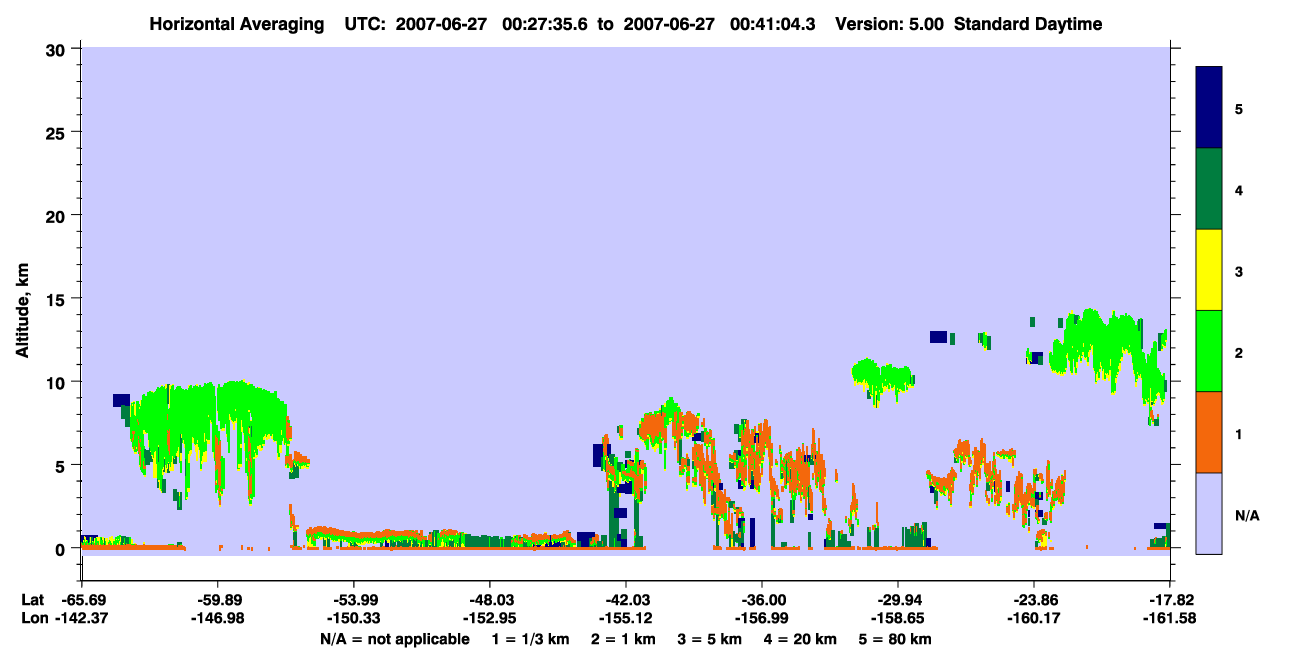Click the 'Lon' axis row label
This screenshot has height=667, width=1300.
tap(33, 618)
